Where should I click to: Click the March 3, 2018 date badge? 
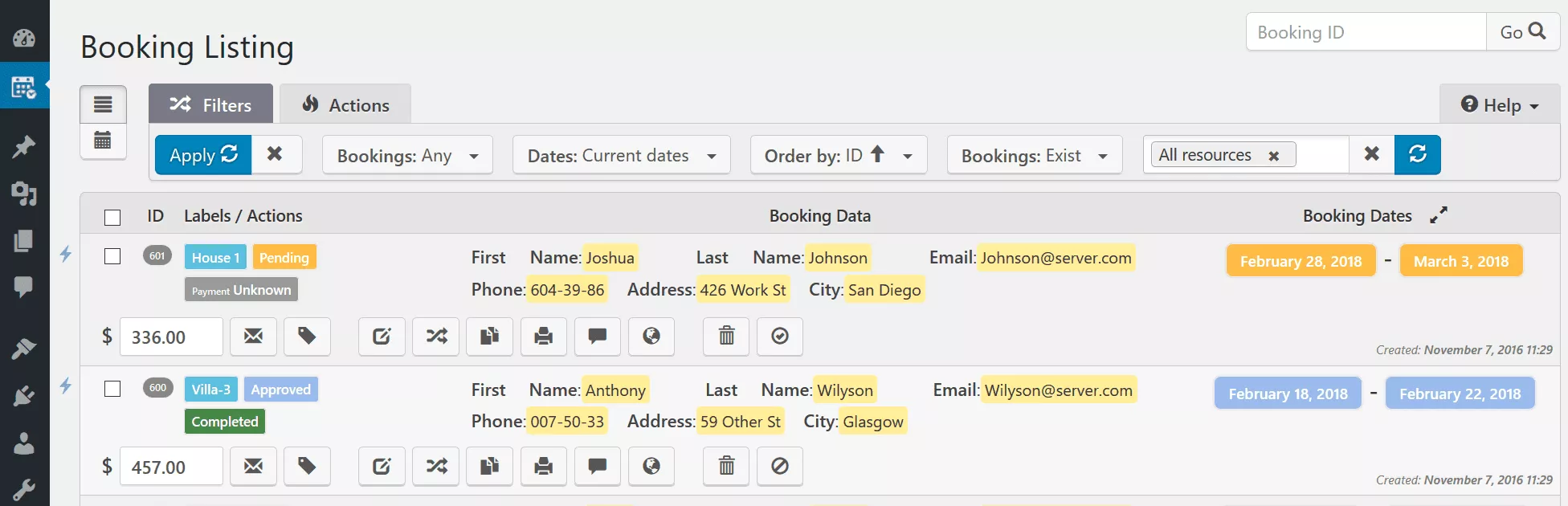[1461, 261]
